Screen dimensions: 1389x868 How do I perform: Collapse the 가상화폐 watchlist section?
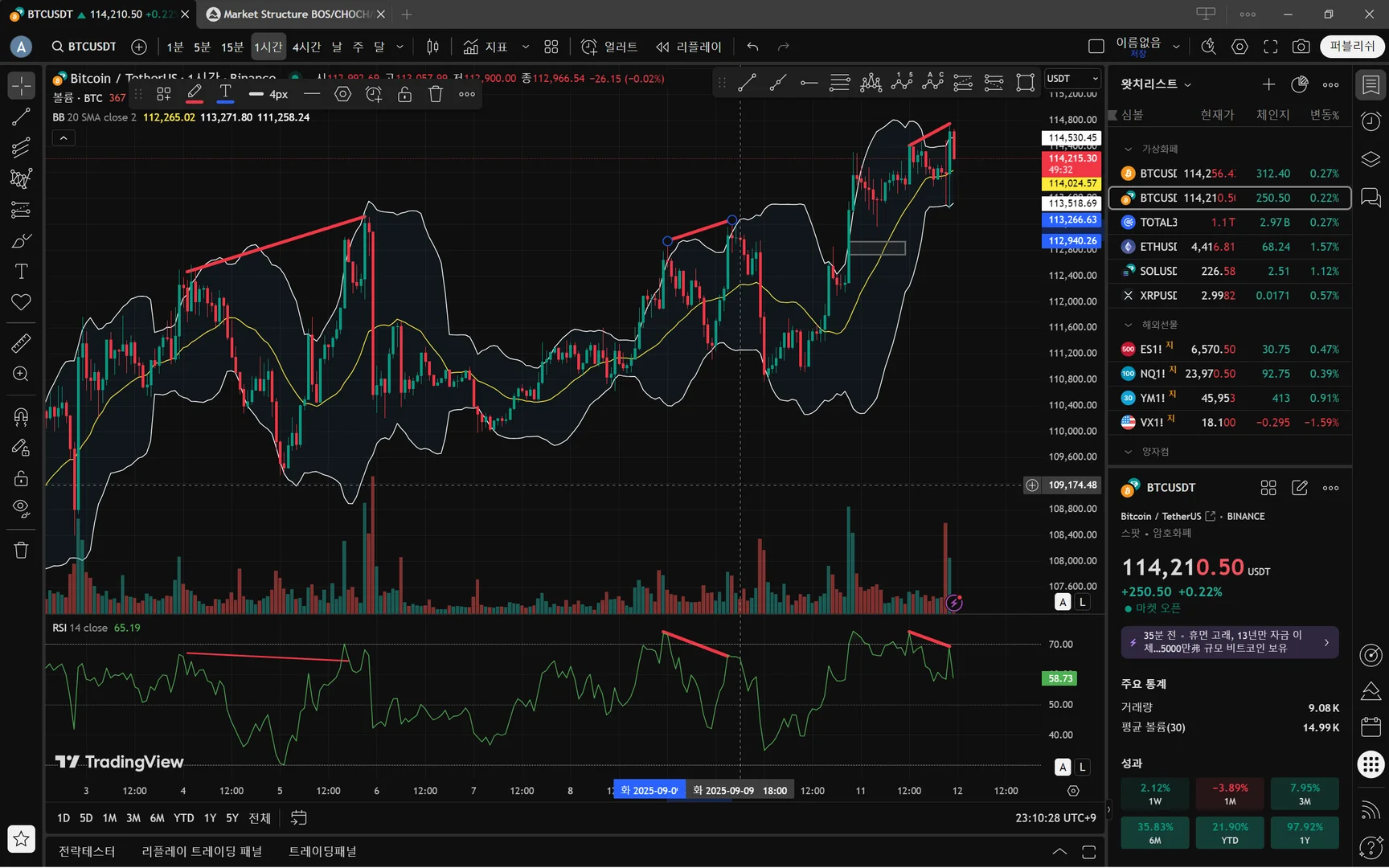[x=1128, y=149]
